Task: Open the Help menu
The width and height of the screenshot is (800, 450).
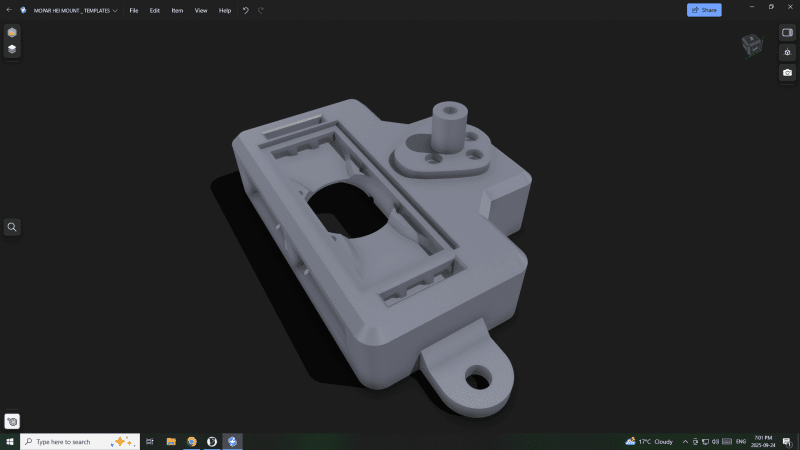Action: (225, 10)
